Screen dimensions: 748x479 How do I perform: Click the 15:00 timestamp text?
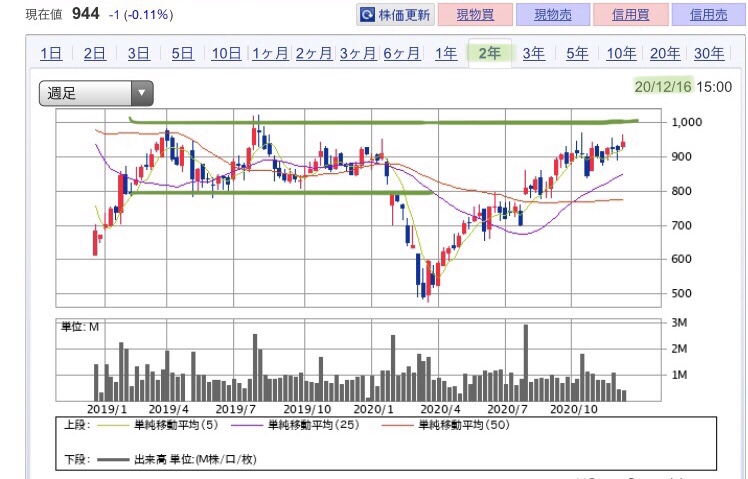tap(714, 87)
